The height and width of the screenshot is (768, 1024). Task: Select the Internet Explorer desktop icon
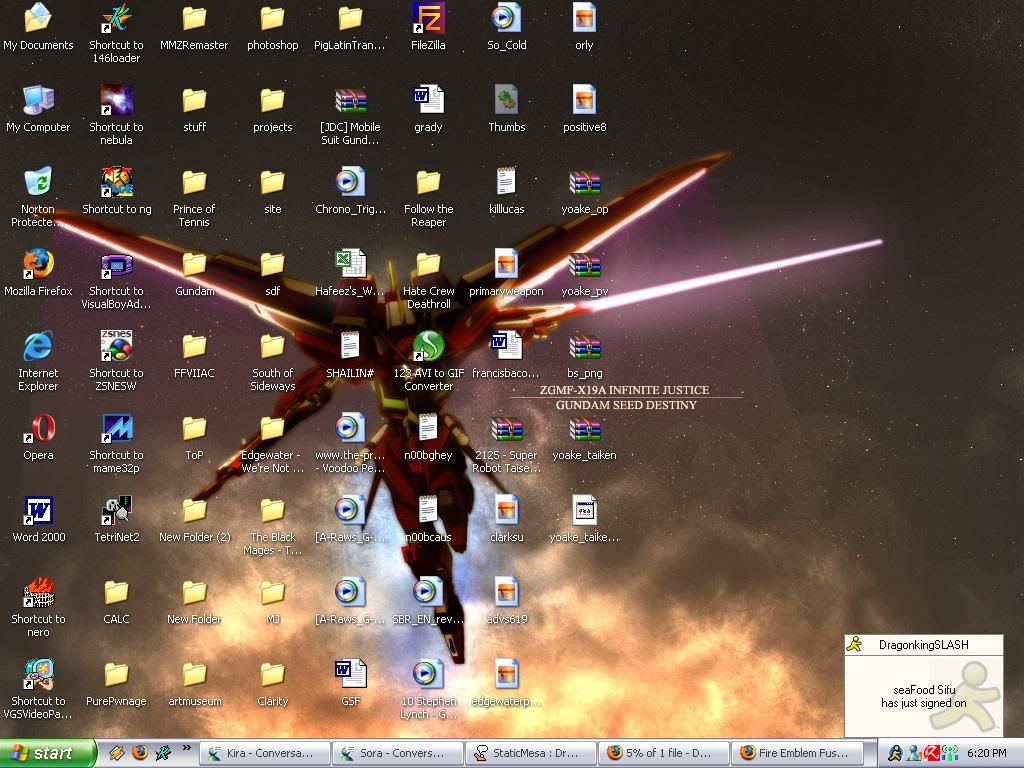click(x=38, y=348)
